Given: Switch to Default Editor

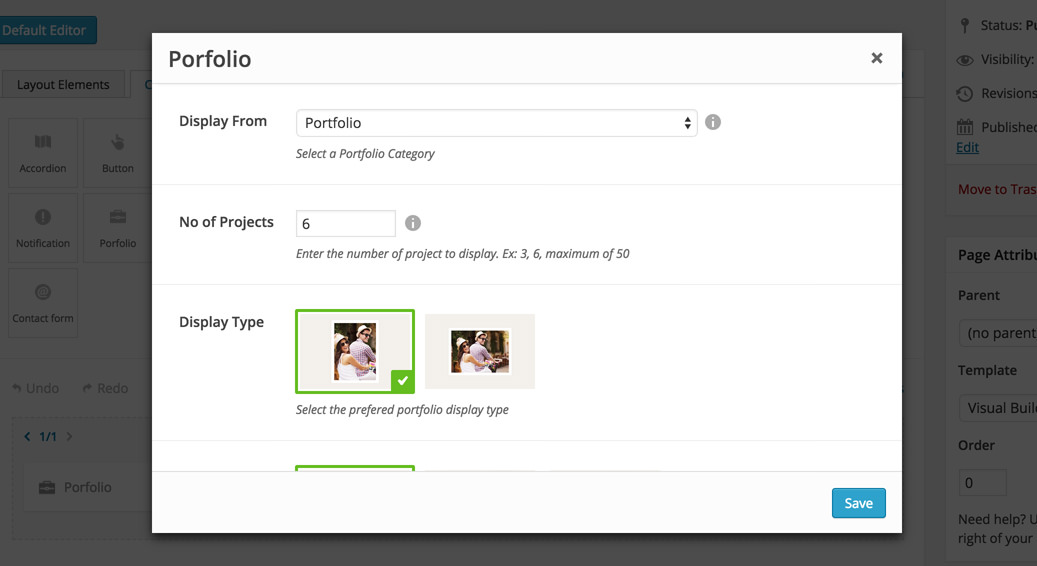Looking at the screenshot, I should pos(46,30).
